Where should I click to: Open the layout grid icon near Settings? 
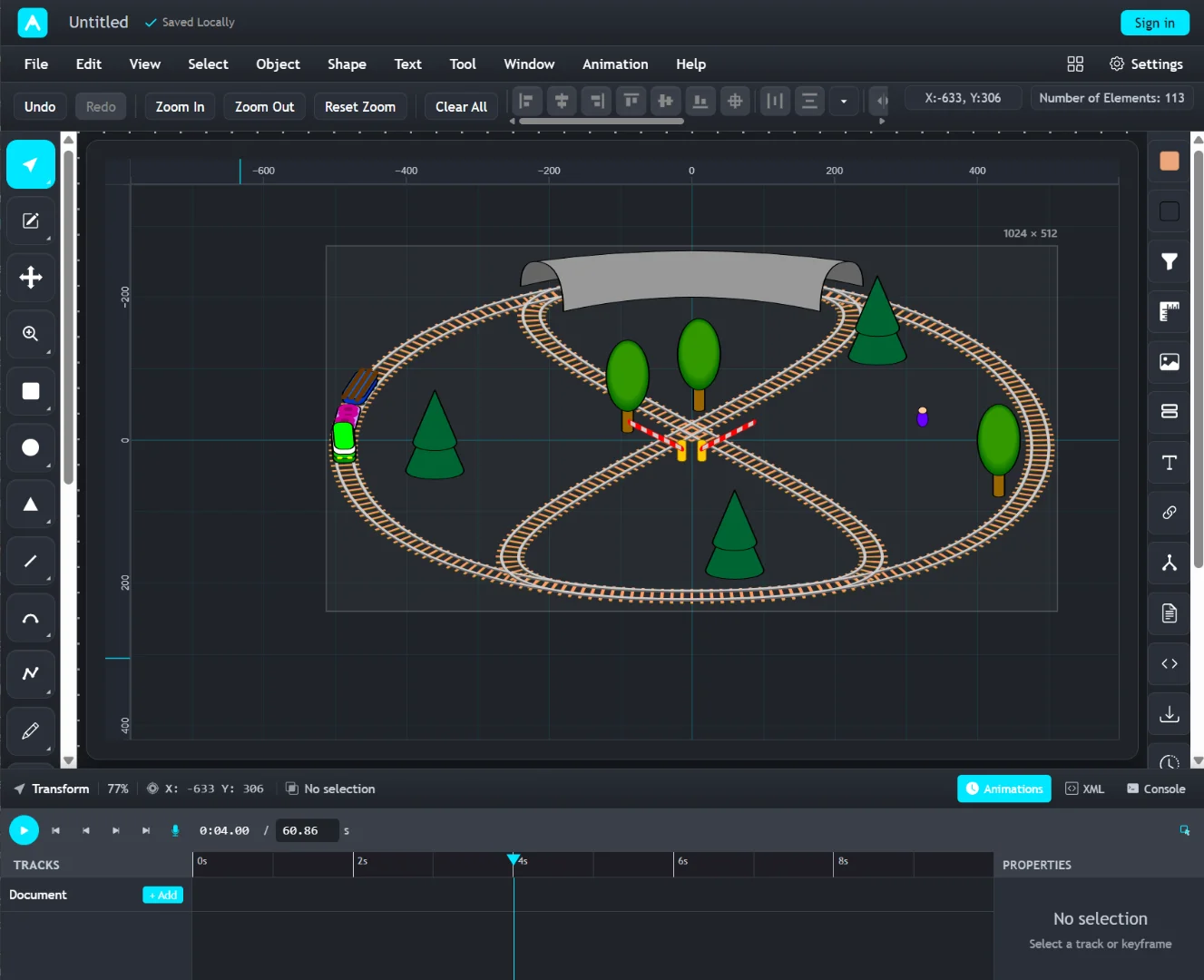[x=1075, y=64]
